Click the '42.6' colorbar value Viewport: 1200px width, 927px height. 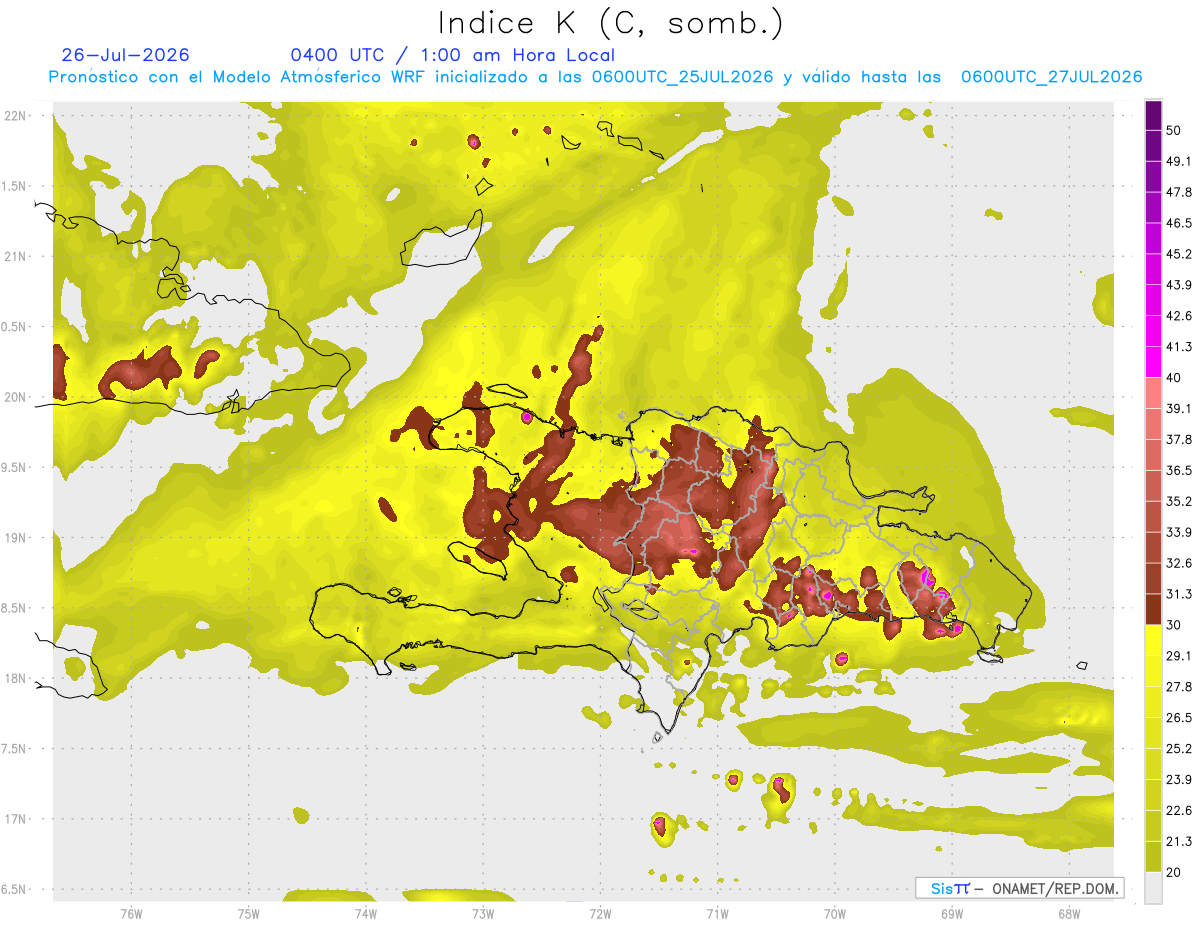(x=1180, y=316)
